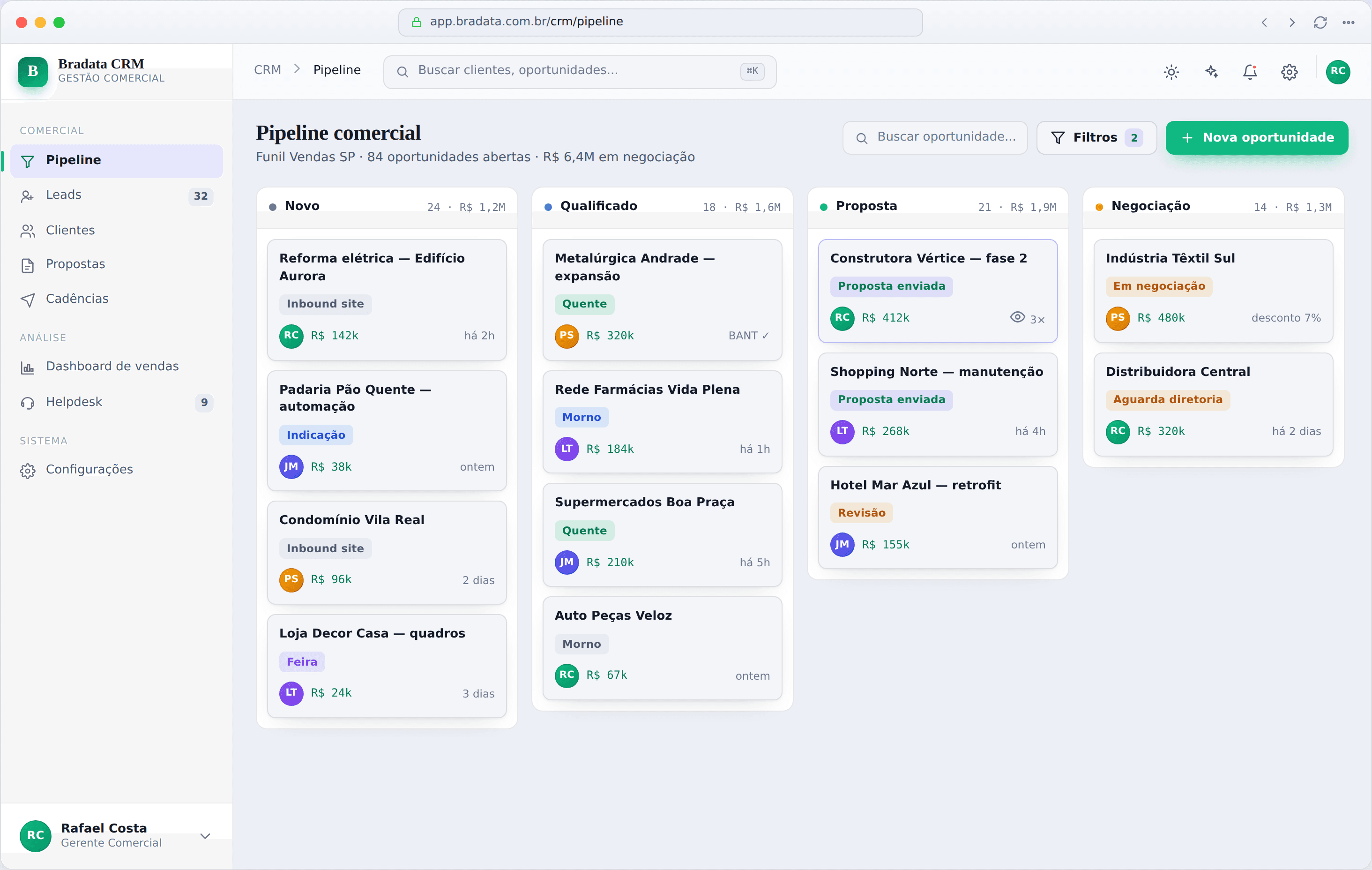Open Condomínio Vila Real card
The image size is (1372, 870).
tap(387, 553)
